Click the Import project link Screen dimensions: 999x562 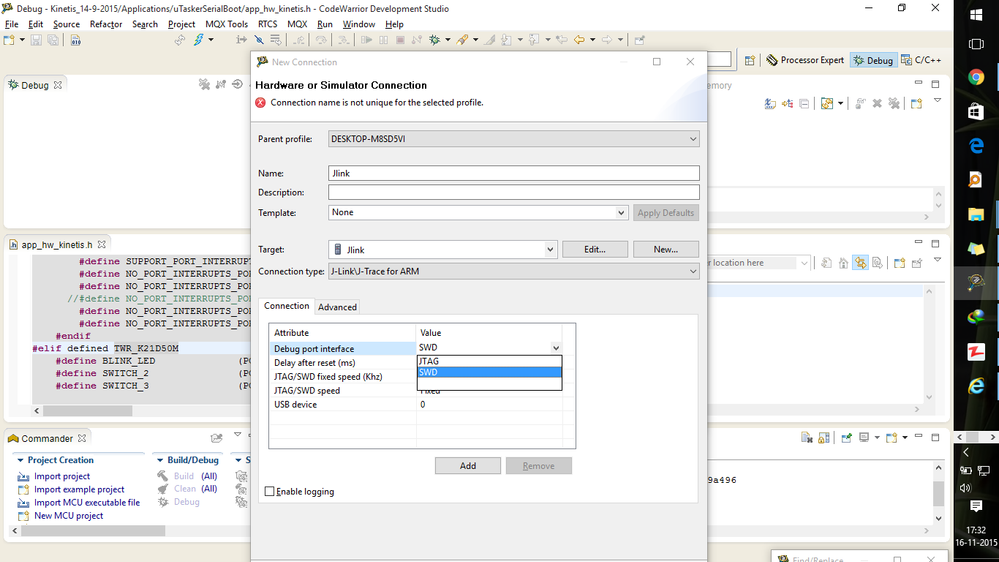(x=62, y=476)
